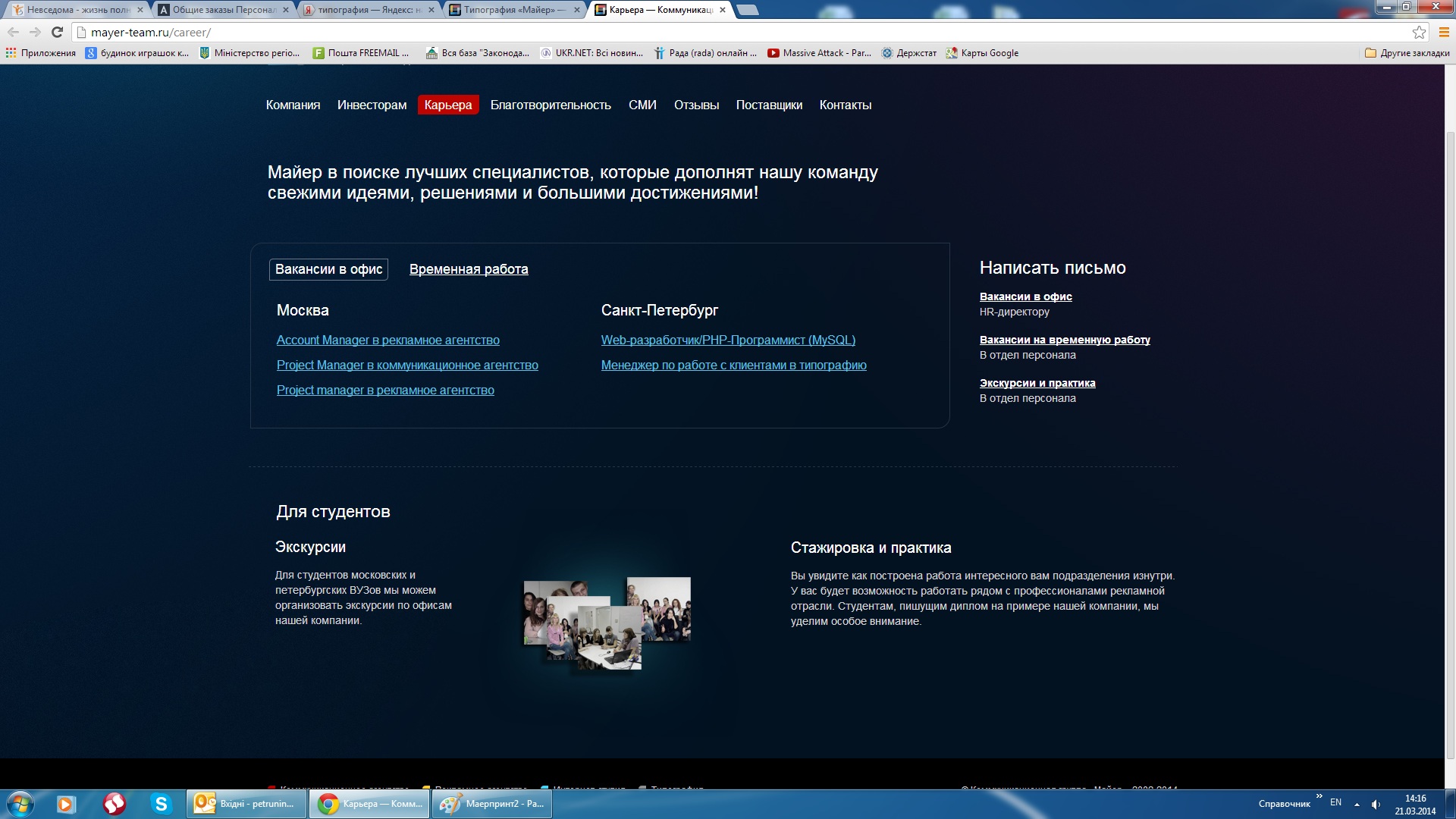Screen dimensions: 1456x819
Task: Open the volume control tray icon
Action: pos(1376,804)
